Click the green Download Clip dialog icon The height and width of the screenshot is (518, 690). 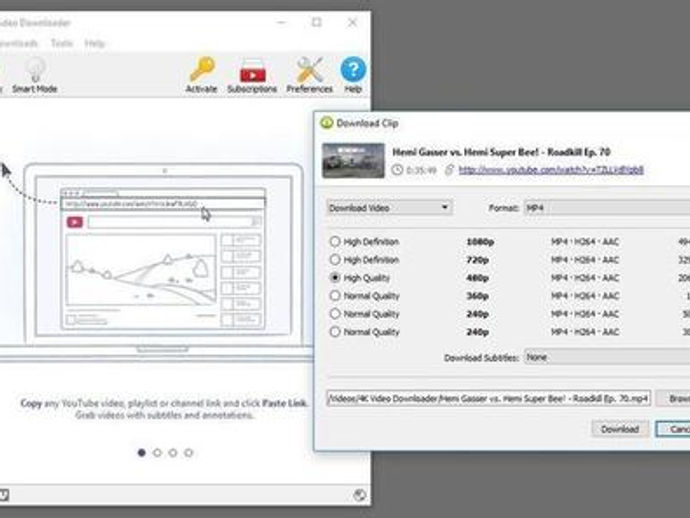(x=327, y=123)
